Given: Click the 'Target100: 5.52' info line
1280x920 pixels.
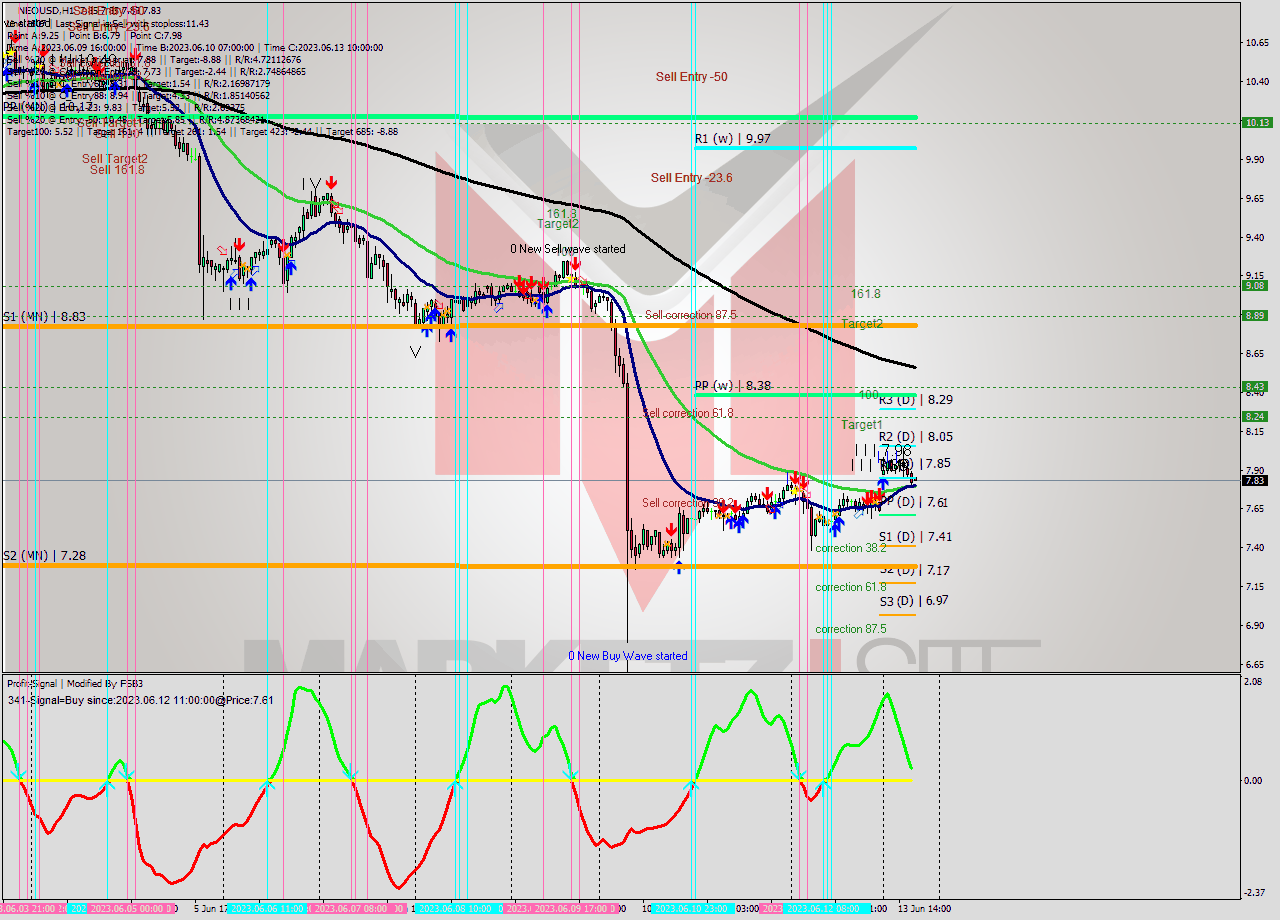Looking at the screenshot, I should (x=41, y=131).
